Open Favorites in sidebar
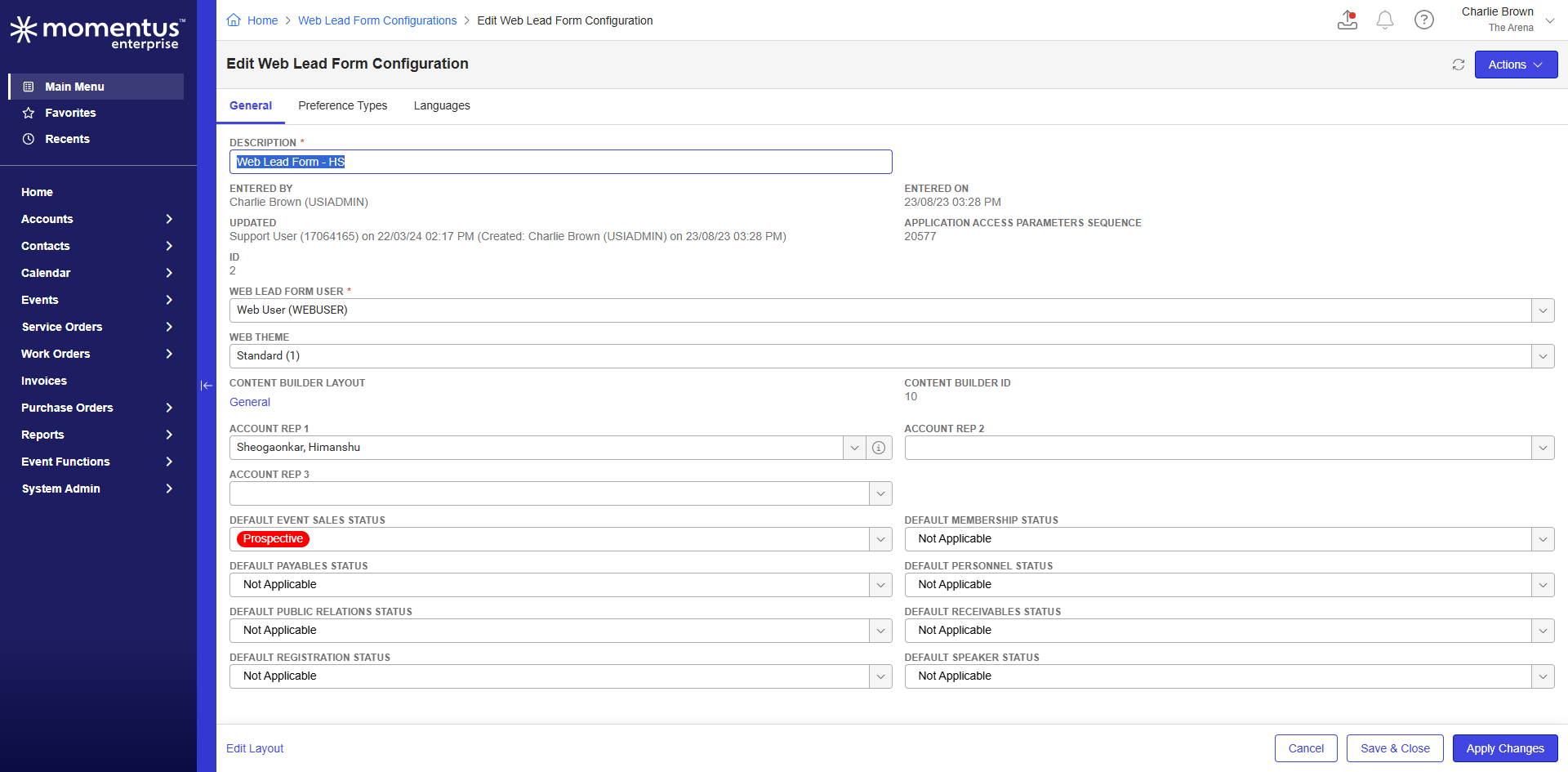 70,113
